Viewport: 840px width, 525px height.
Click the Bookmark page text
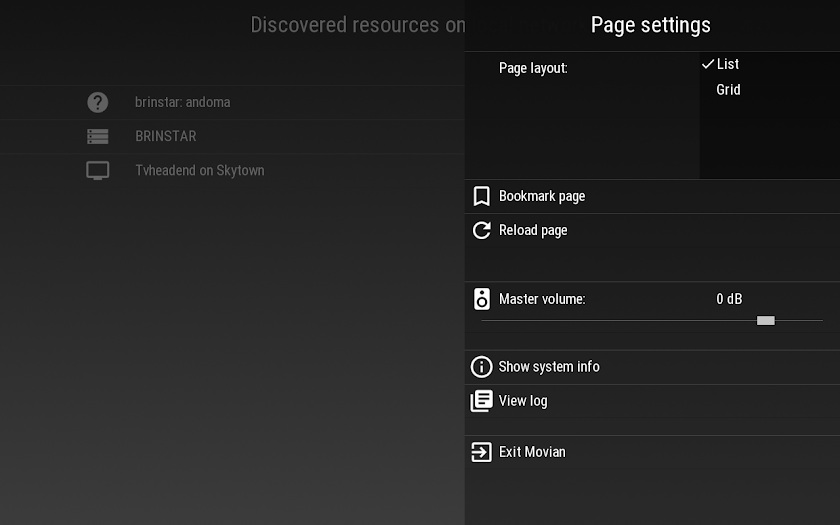(542, 197)
